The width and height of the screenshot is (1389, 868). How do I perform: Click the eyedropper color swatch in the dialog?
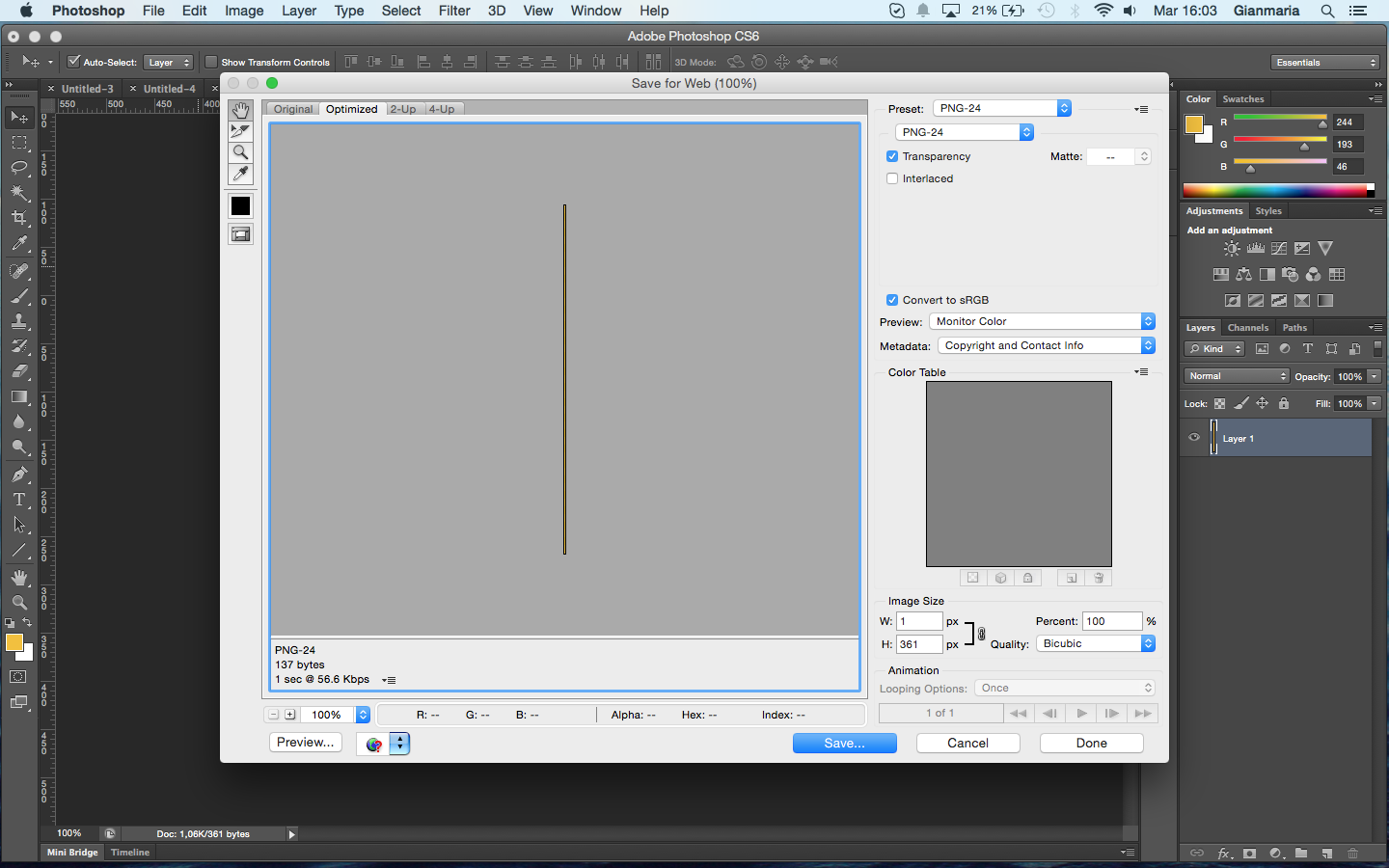click(x=240, y=205)
